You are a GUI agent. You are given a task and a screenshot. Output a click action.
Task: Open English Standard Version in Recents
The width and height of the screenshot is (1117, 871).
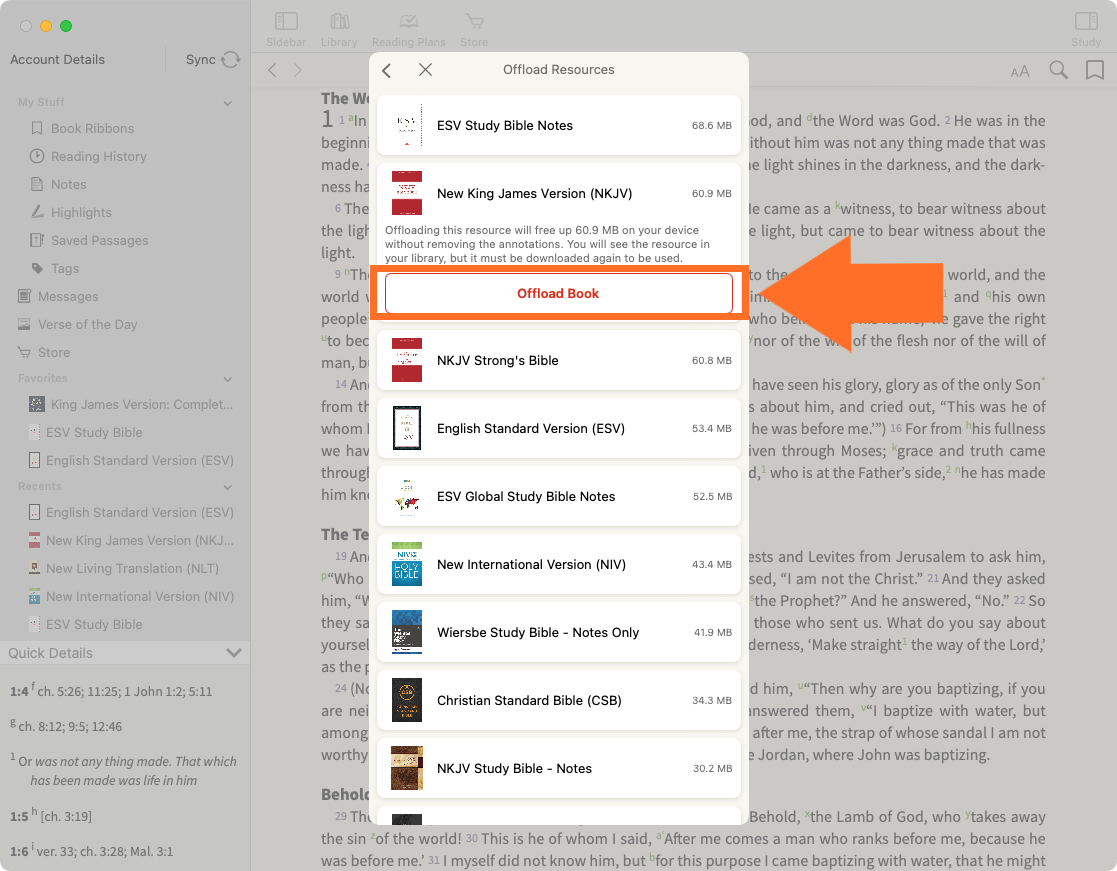tap(131, 513)
